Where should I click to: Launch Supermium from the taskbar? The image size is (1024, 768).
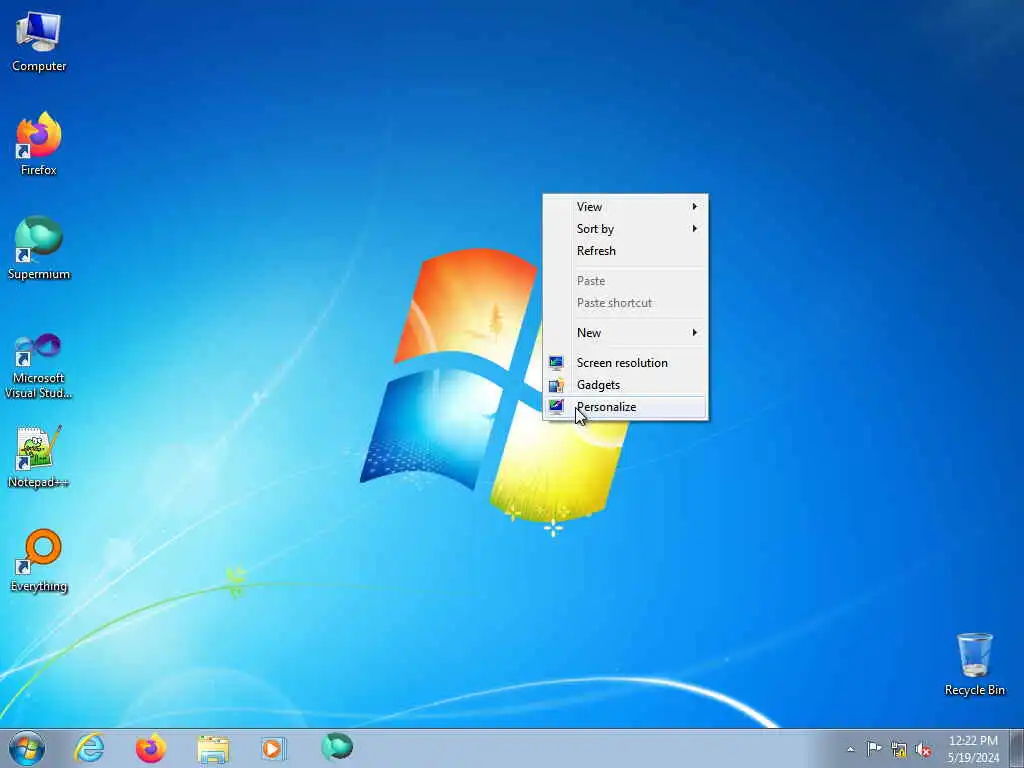coord(337,747)
